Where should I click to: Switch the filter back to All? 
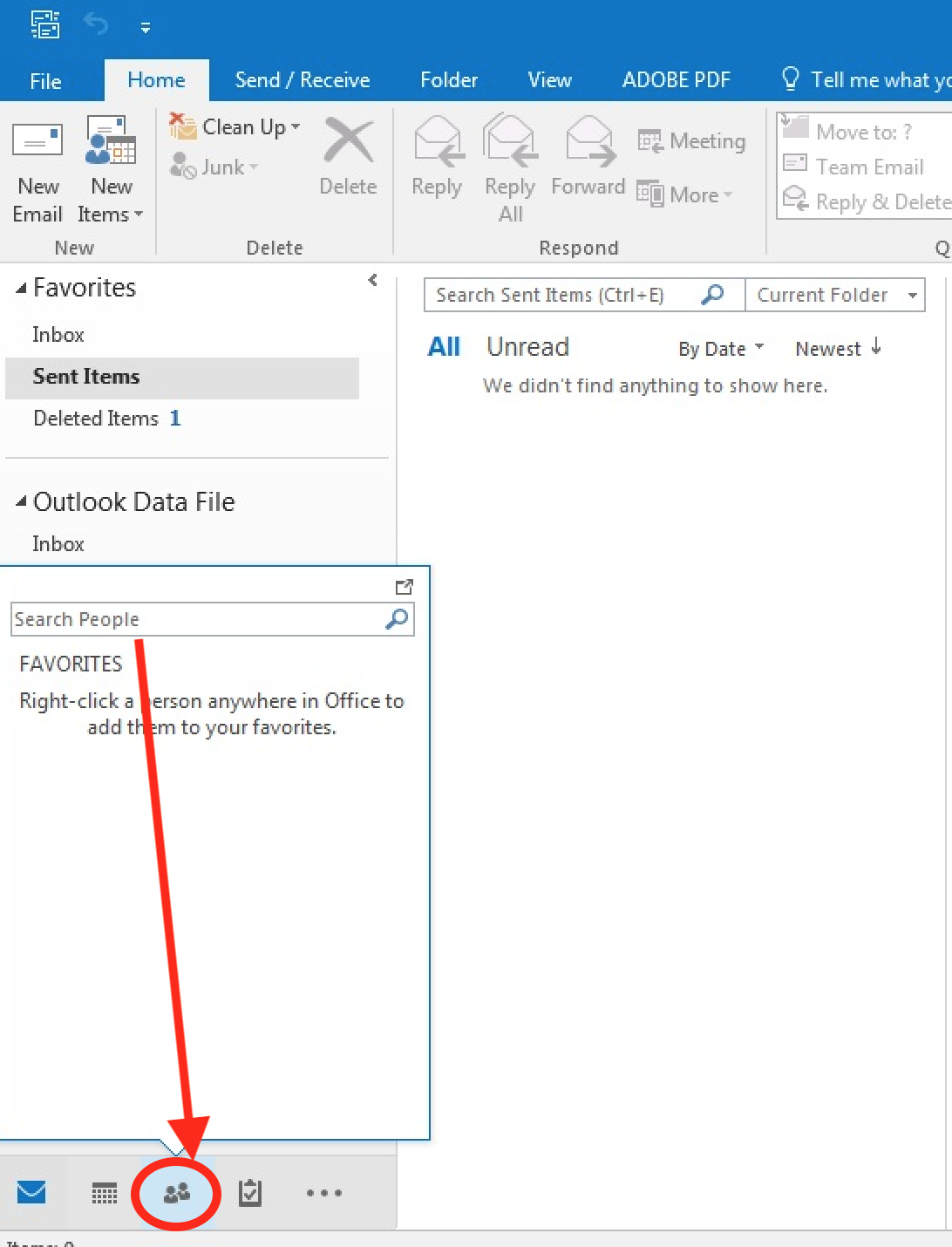(x=445, y=346)
